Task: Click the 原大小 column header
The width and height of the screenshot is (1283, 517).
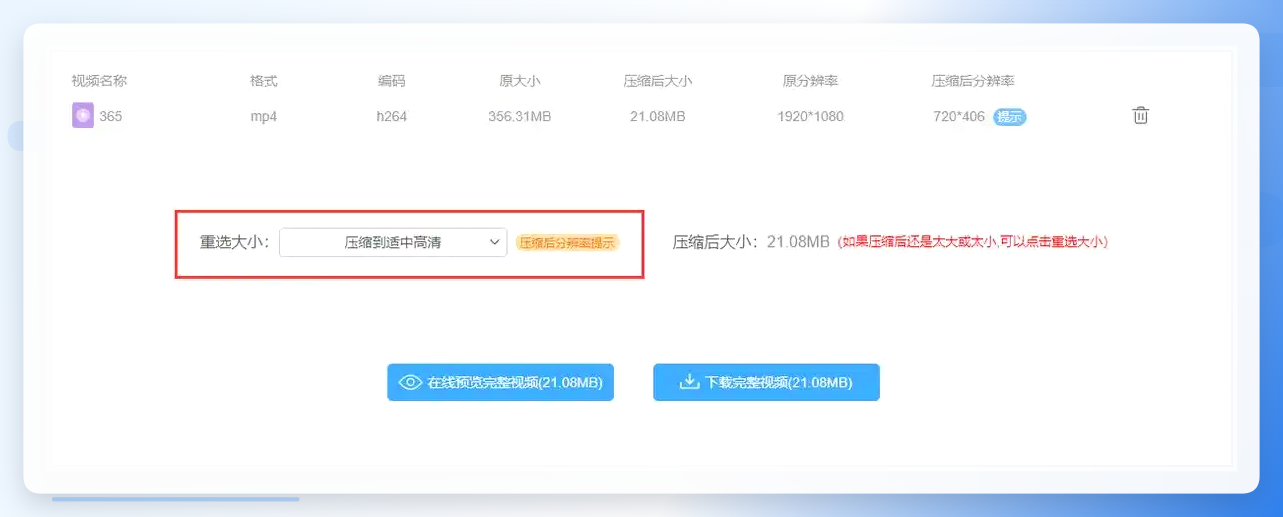Action: 520,81
